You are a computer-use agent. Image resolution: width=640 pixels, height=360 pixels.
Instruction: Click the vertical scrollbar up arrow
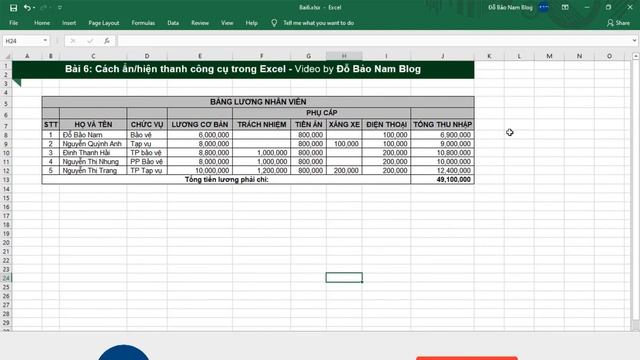pos(636,56)
